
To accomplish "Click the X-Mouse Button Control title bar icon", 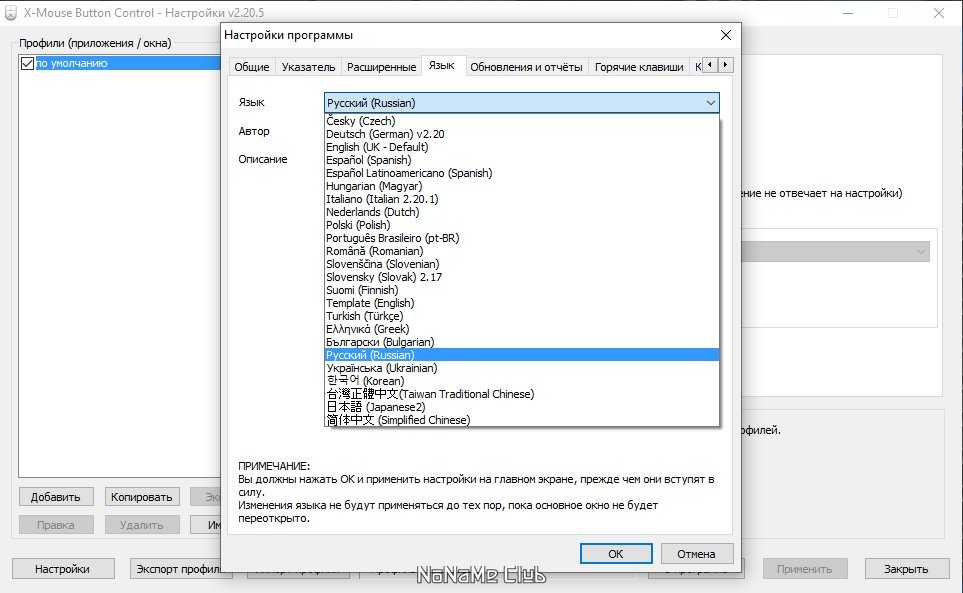I will tap(11, 12).
